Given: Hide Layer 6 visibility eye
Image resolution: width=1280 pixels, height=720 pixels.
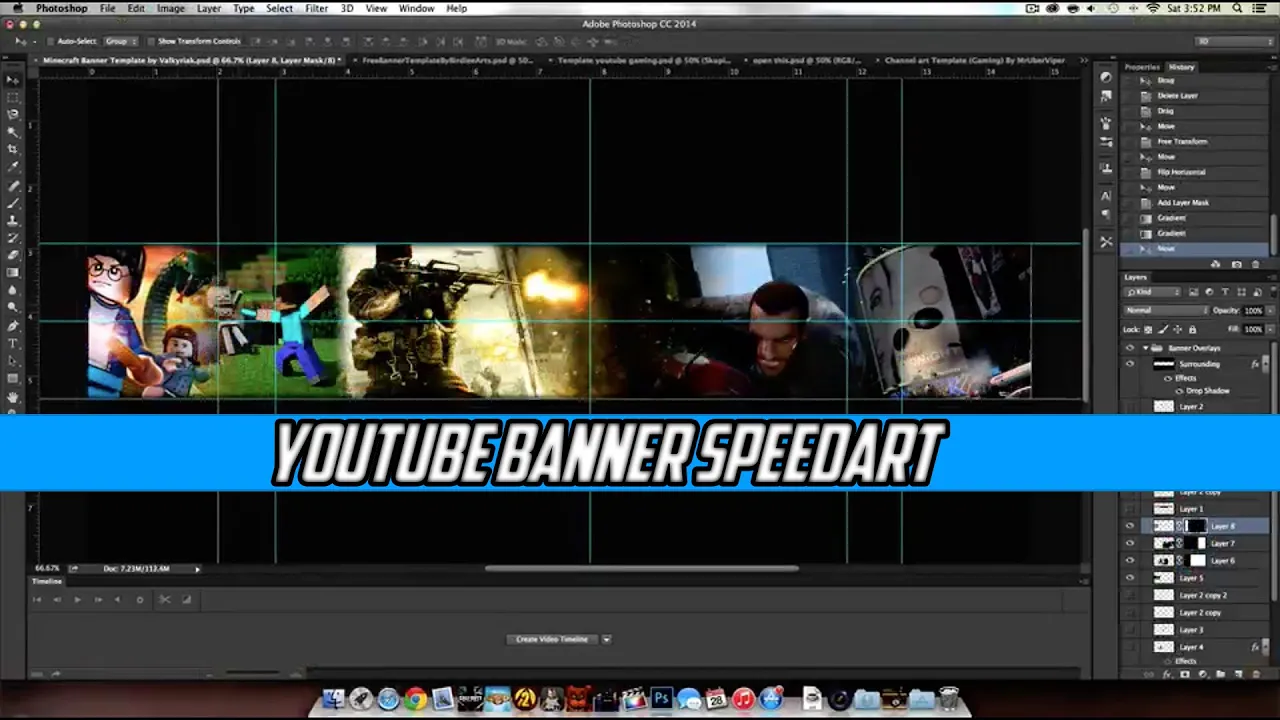Looking at the screenshot, I should (x=1130, y=560).
